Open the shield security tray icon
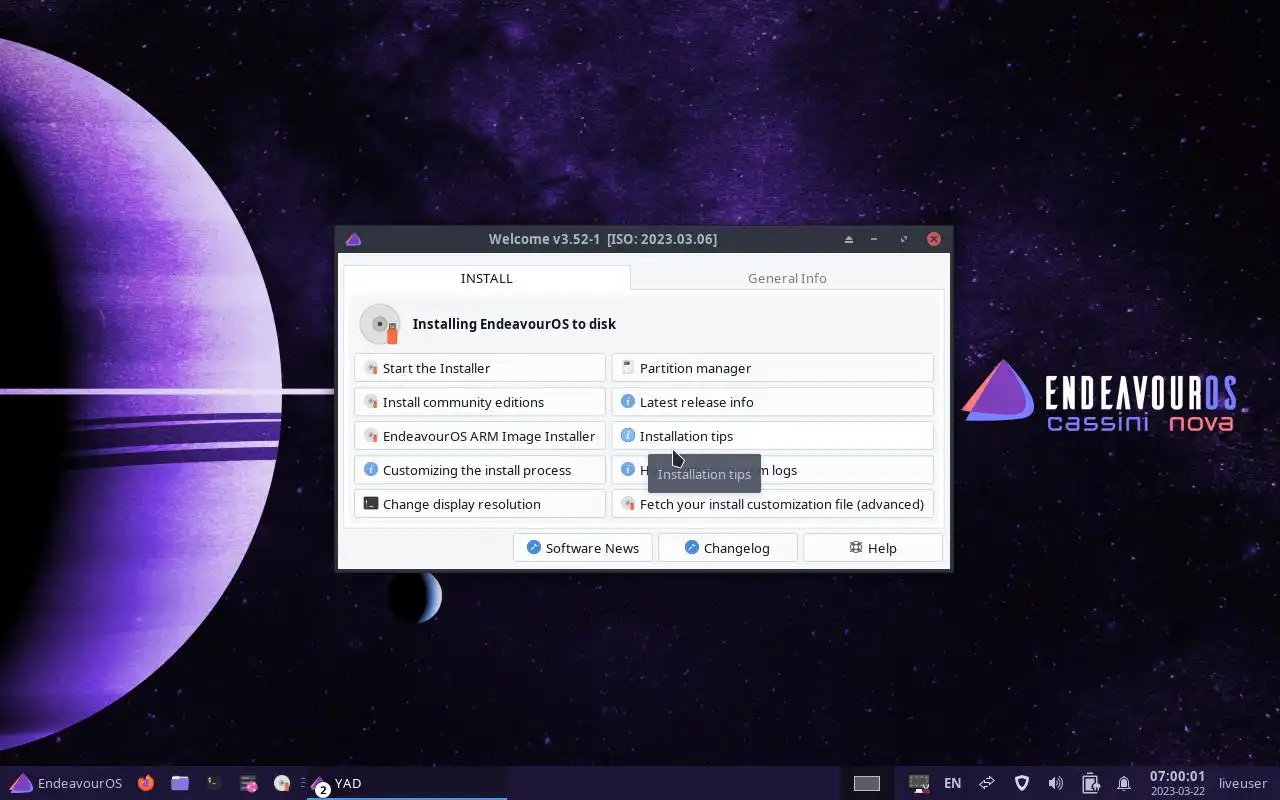 click(1021, 783)
